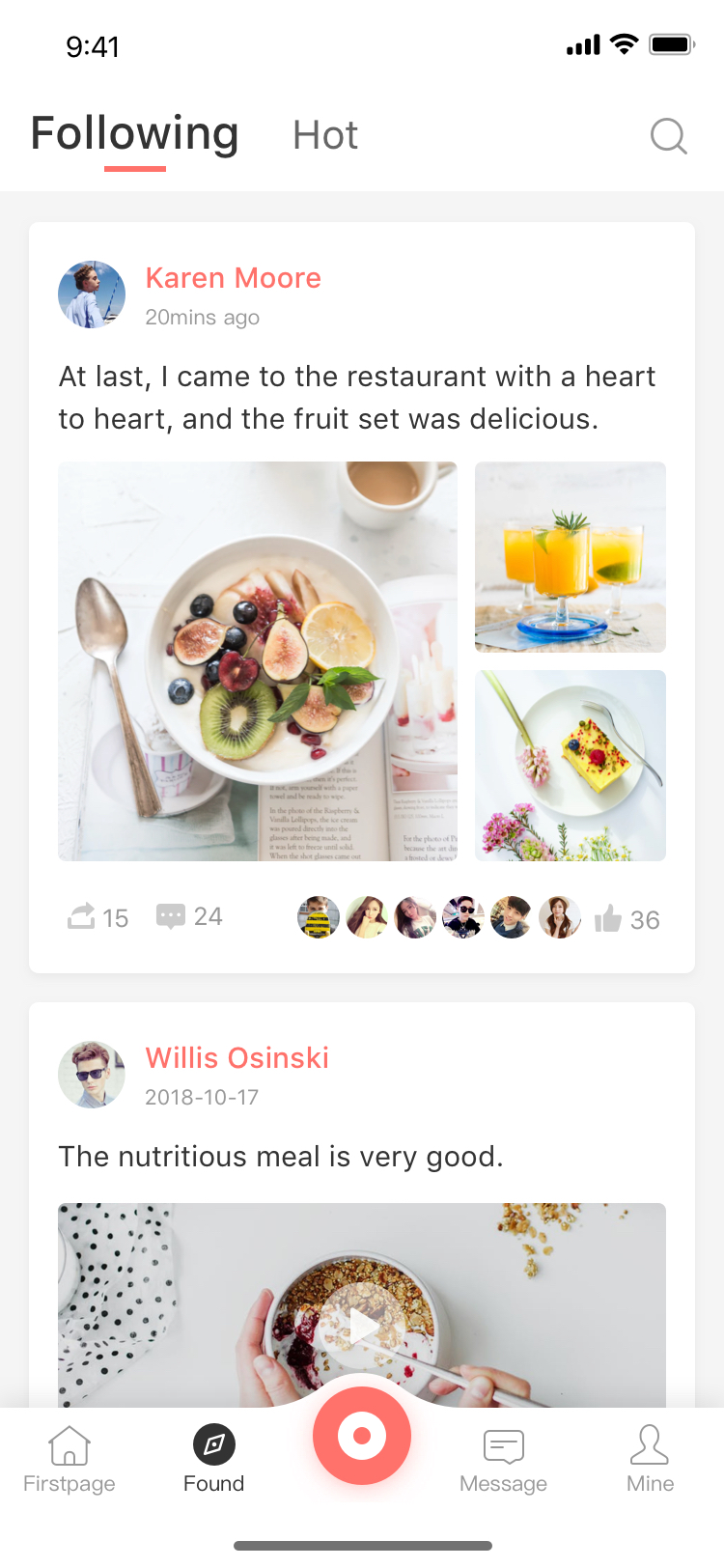The image size is (724, 1568).
Task: Open comments via the speech bubble icon
Action: (171, 915)
